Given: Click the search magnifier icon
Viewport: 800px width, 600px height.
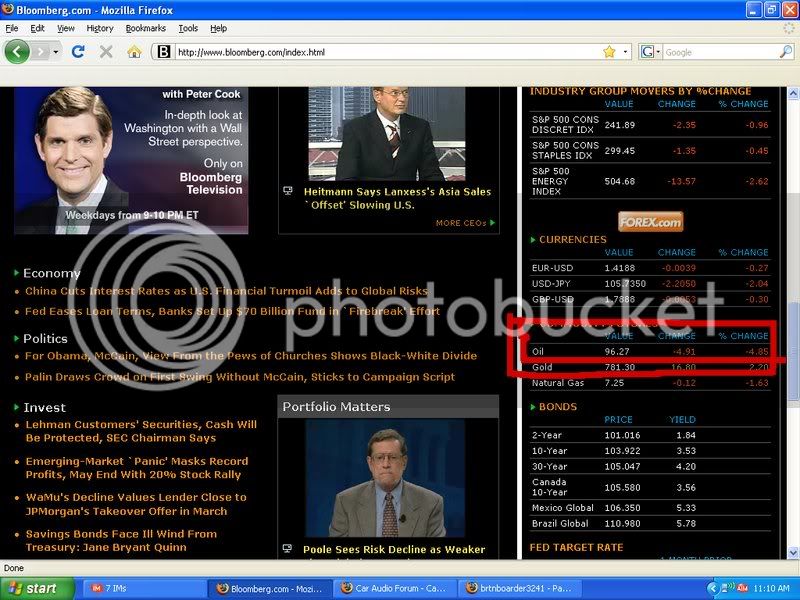Looking at the screenshot, I should point(786,52).
